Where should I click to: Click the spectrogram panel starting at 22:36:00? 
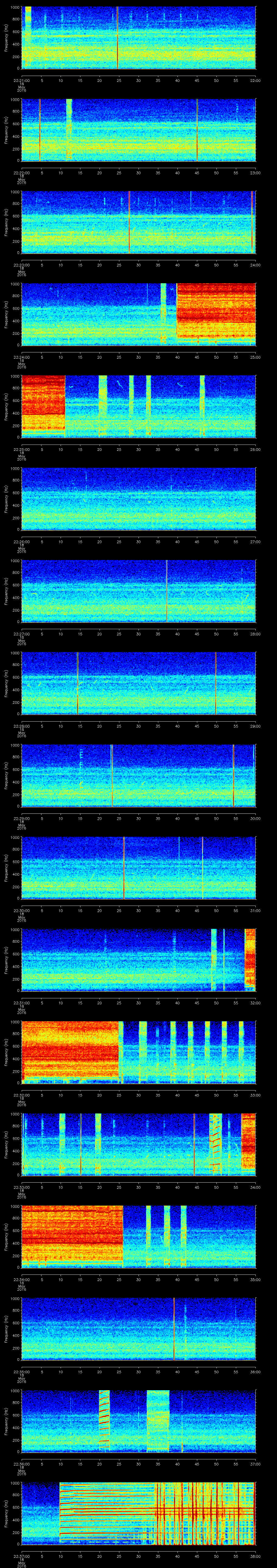point(139,1421)
